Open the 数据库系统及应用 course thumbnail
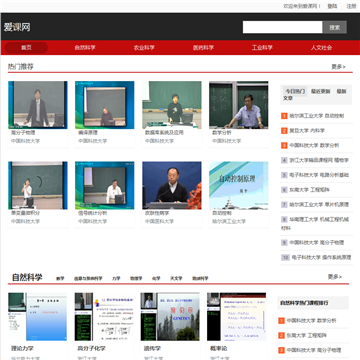The image size is (360, 360). 172,105
